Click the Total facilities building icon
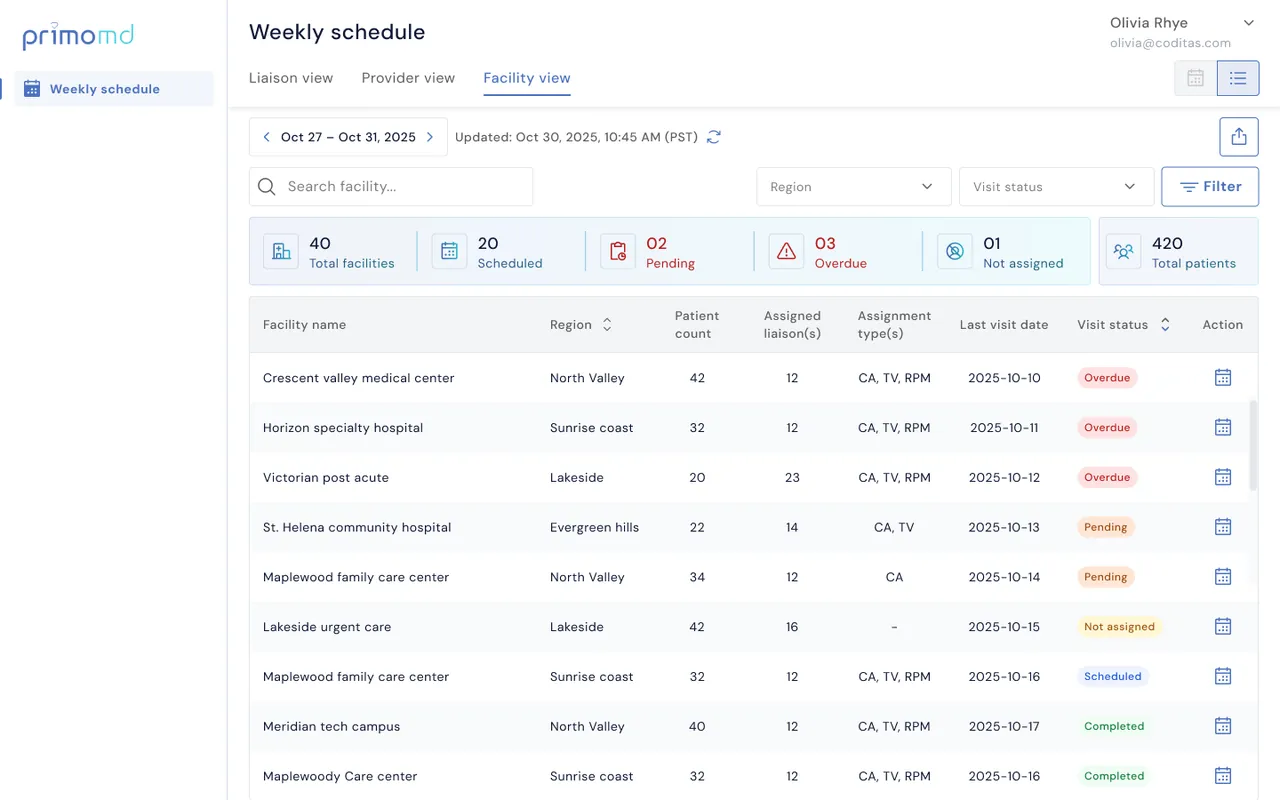 pos(281,252)
